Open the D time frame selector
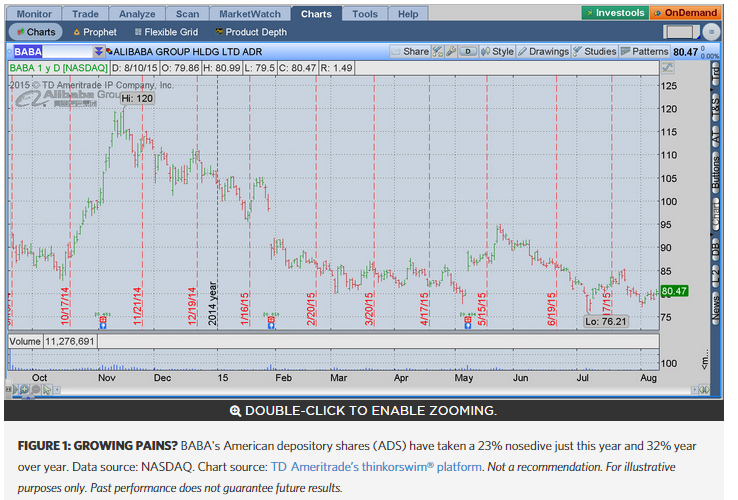The image size is (738, 500). tap(468, 51)
